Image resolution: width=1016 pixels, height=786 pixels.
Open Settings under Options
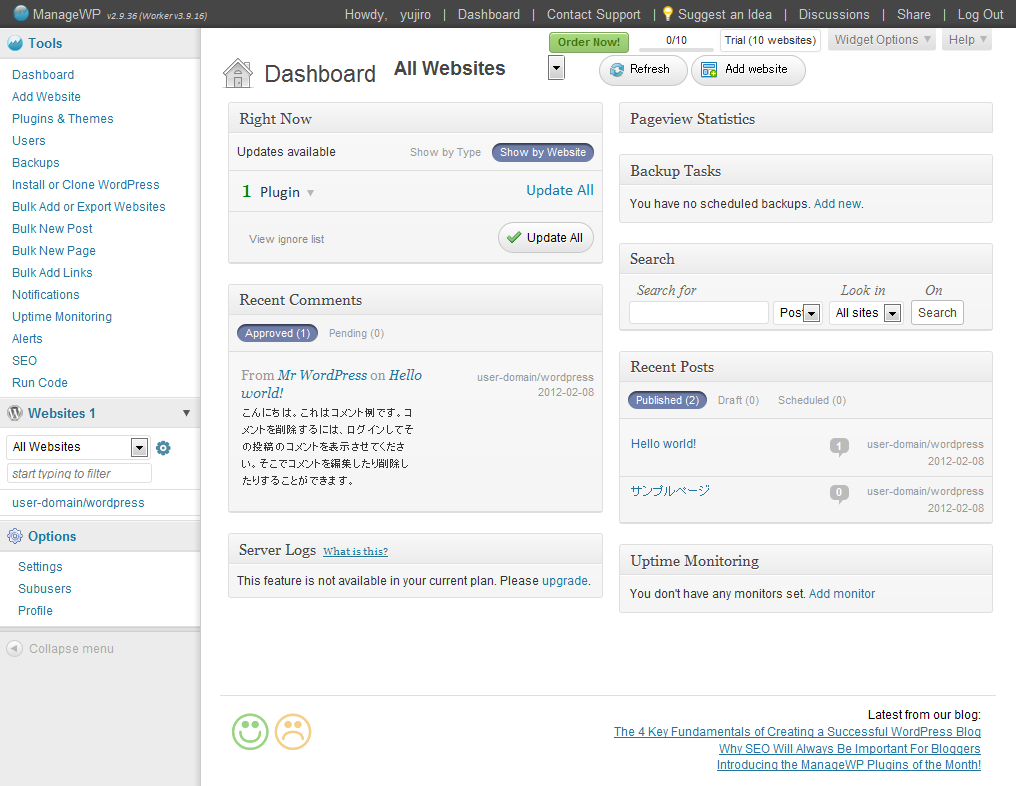pos(40,567)
